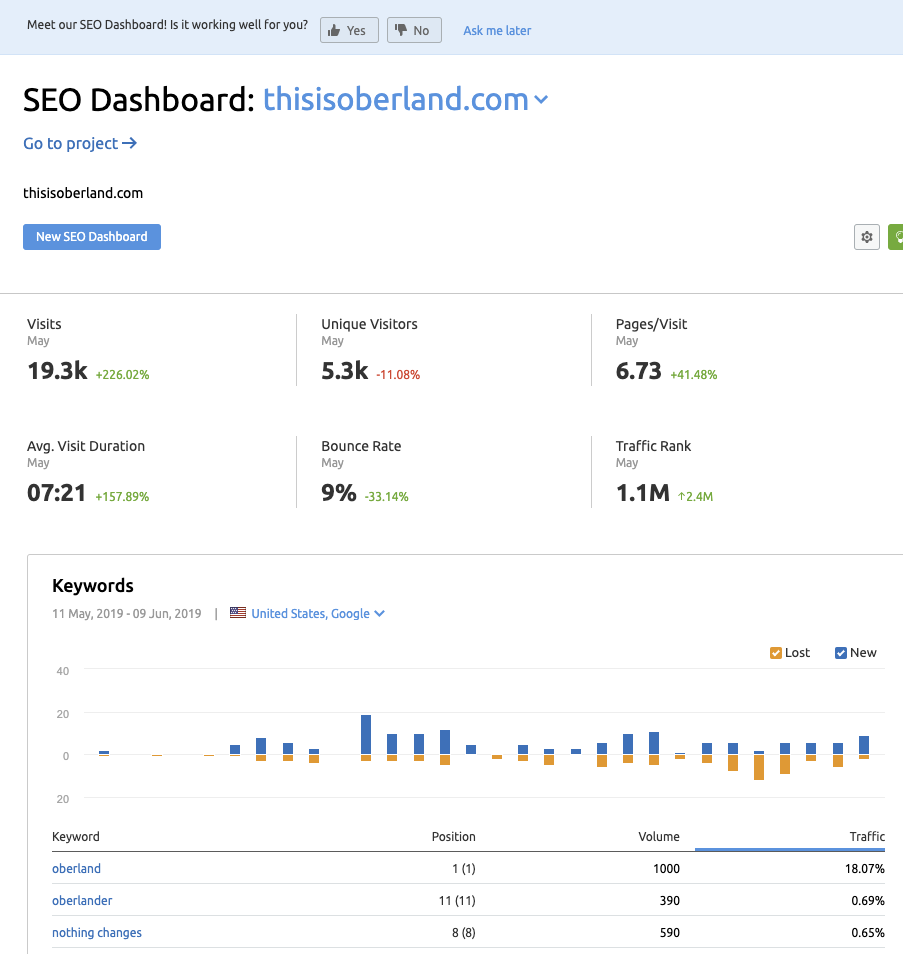Open the nothing changes keyword link

click(x=97, y=932)
